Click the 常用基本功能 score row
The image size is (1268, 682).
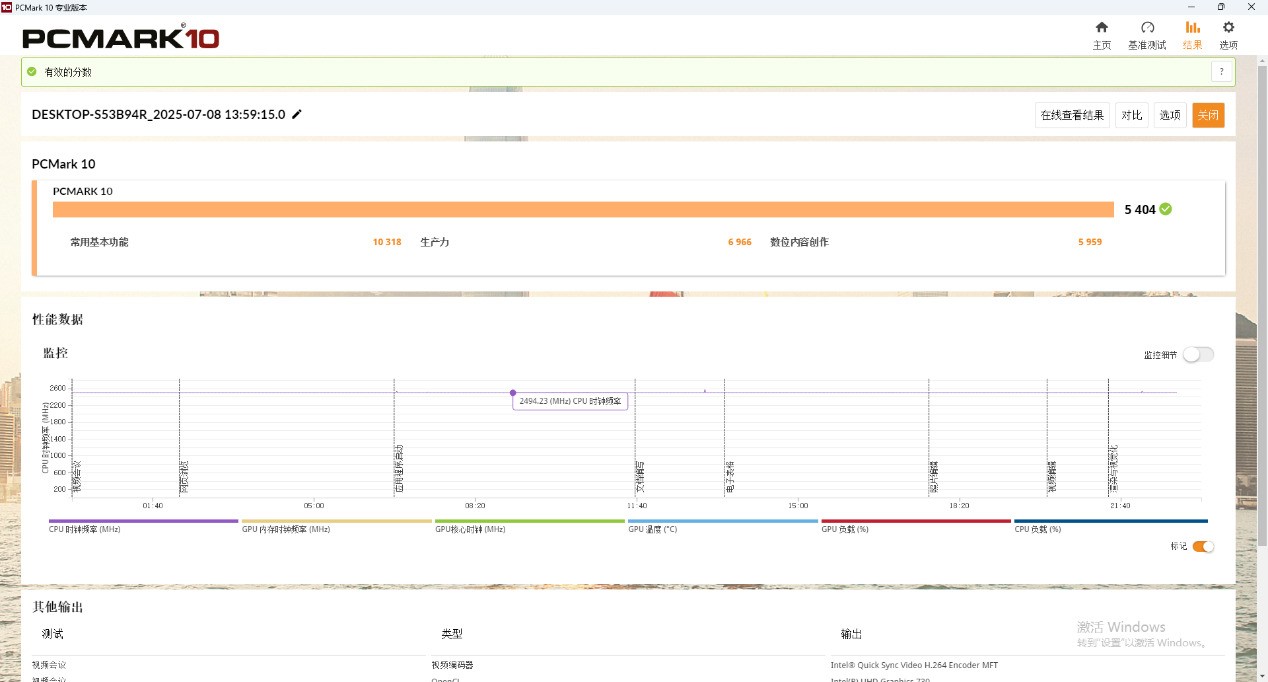tap(99, 242)
